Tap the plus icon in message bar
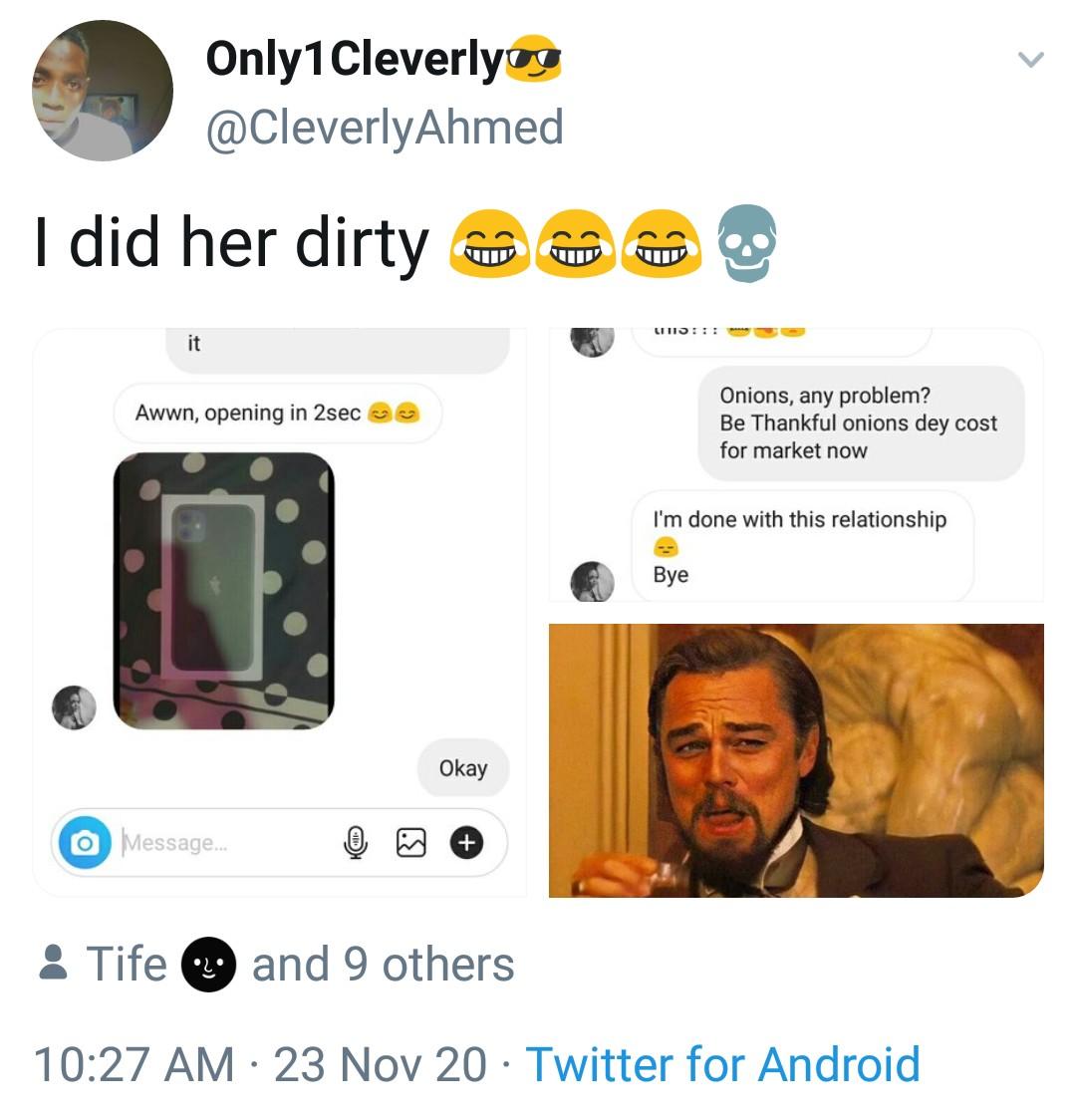Screen dimensions: 1076x1120 (x=466, y=843)
